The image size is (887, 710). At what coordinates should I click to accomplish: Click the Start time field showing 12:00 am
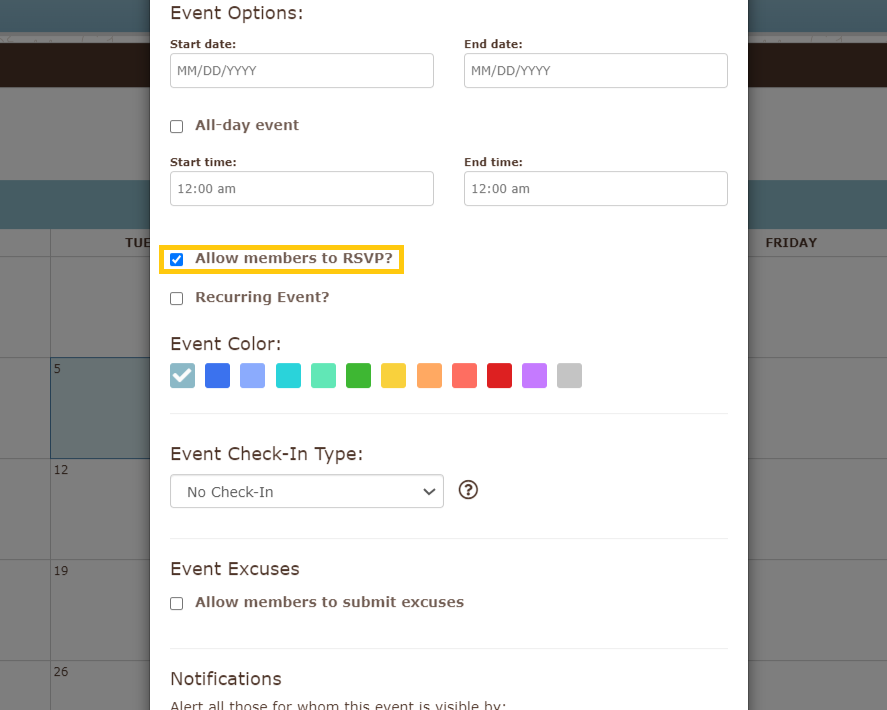301,188
